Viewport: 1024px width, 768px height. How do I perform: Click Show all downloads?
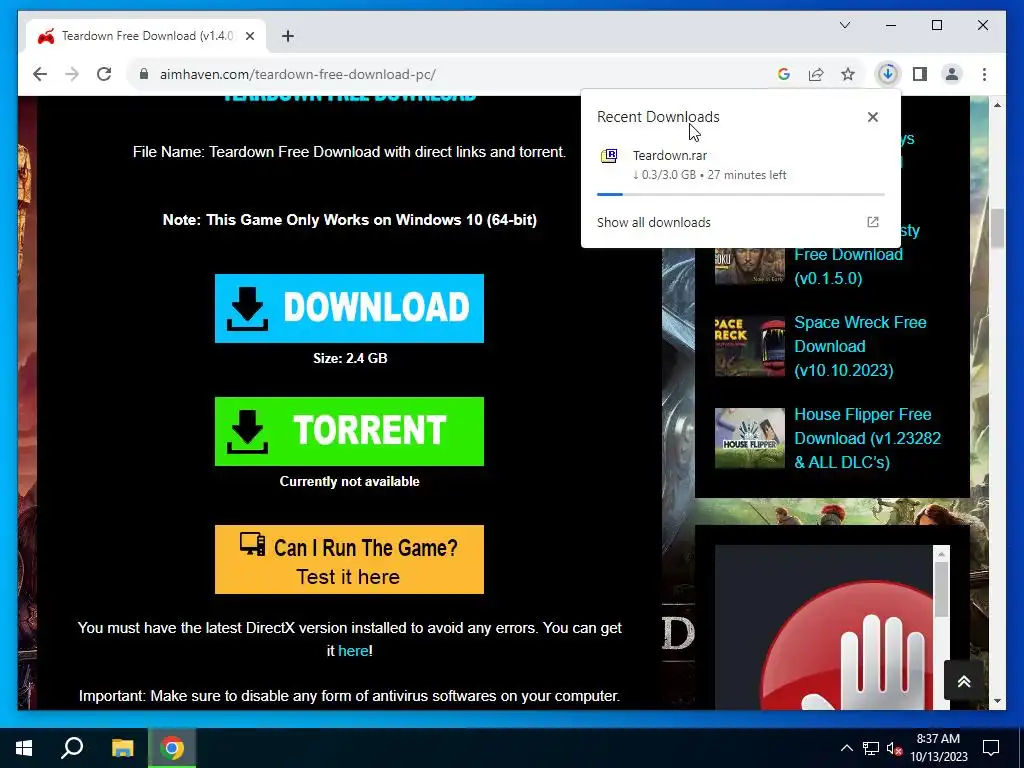(x=654, y=222)
